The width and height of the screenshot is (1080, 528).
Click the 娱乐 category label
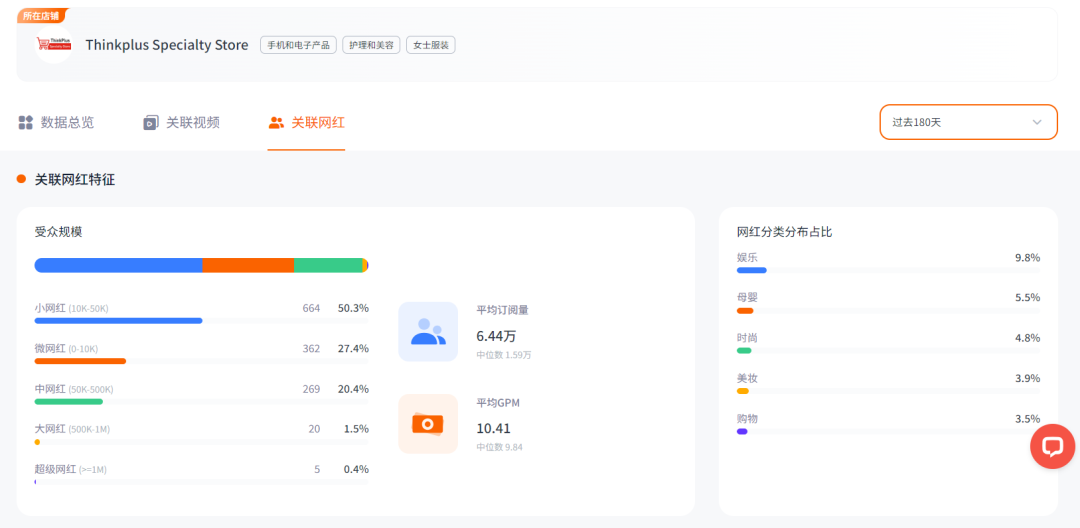point(747,257)
